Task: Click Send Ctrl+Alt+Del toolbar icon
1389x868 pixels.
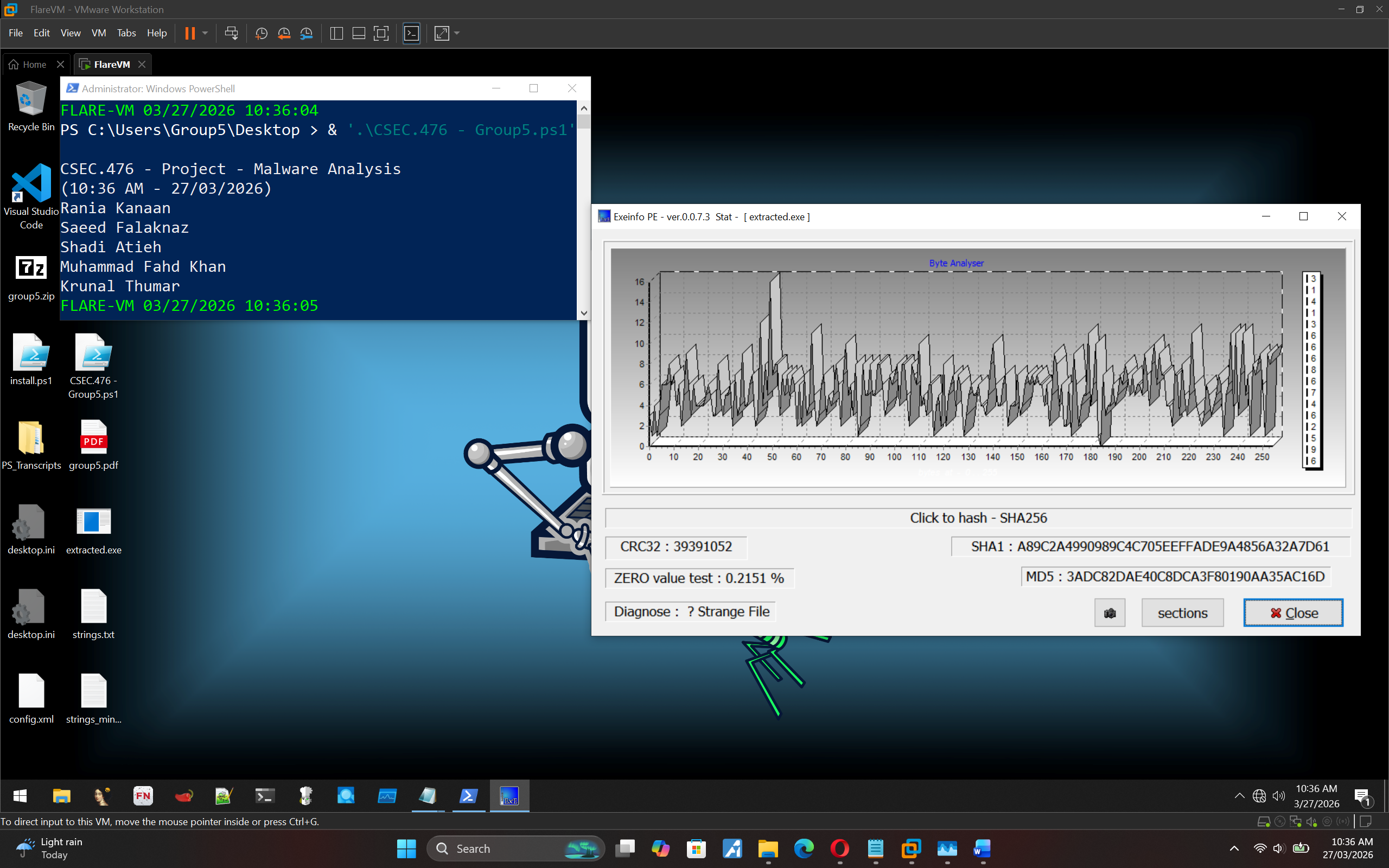Action: (231, 33)
